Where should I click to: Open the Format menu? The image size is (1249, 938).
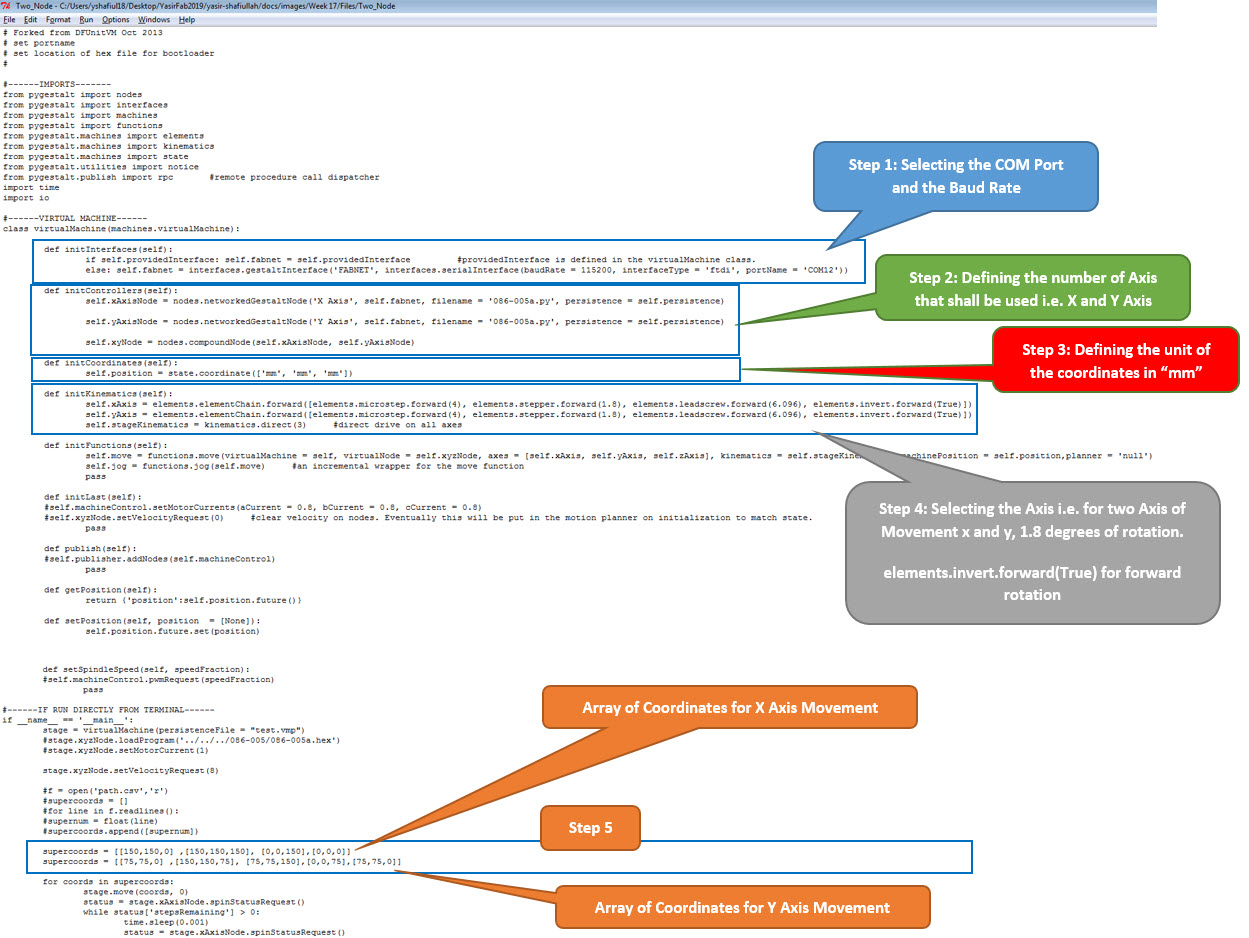pyautogui.click(x=58, y=20)
